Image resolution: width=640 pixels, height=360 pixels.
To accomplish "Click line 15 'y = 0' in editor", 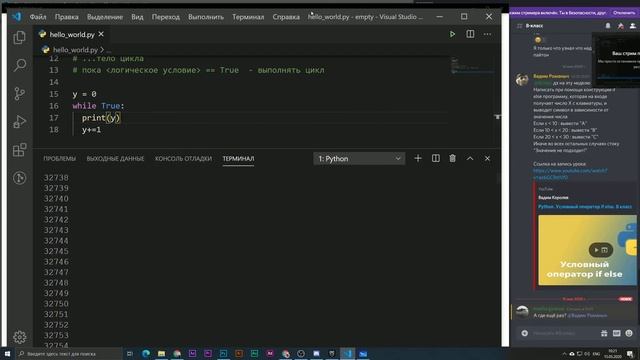I will (x=84, y=94).
